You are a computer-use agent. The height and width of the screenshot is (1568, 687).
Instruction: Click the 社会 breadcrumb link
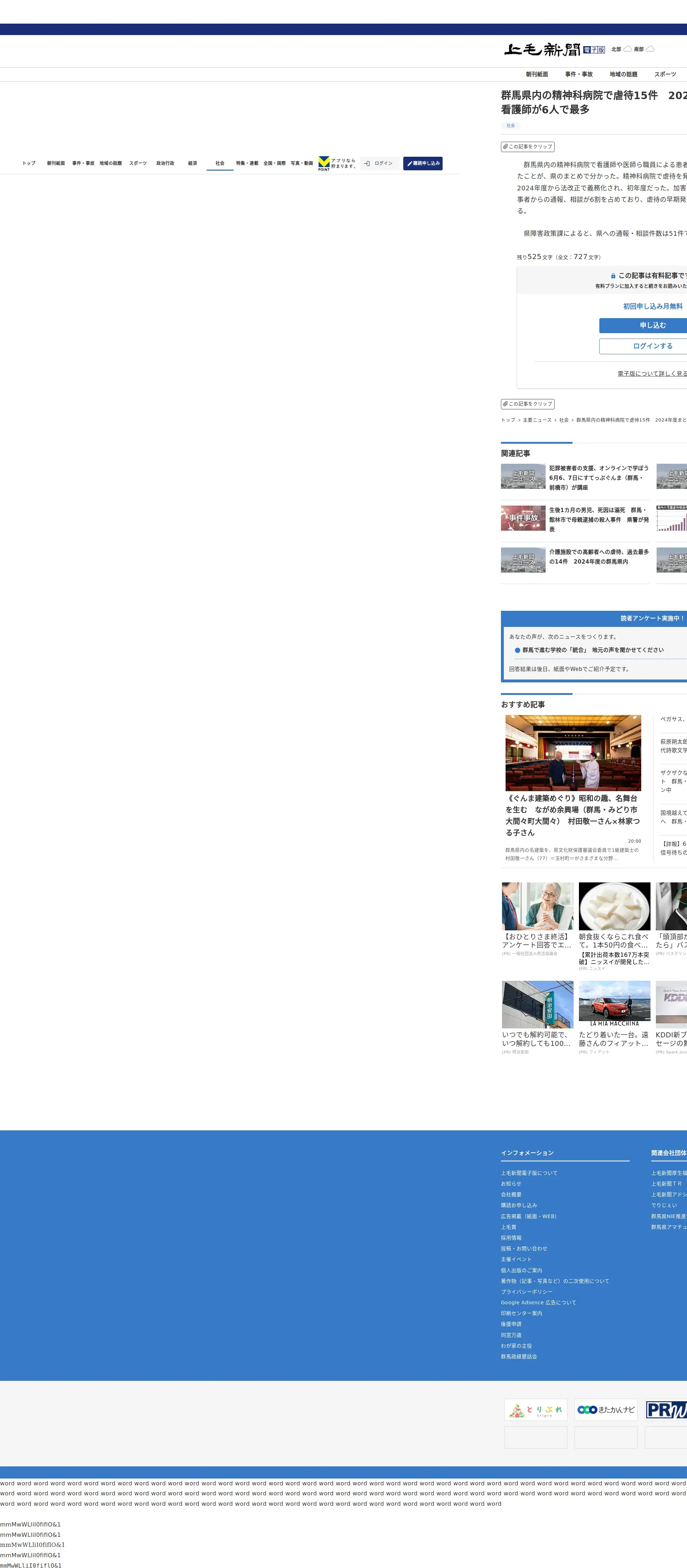click(x=564, y=420)
